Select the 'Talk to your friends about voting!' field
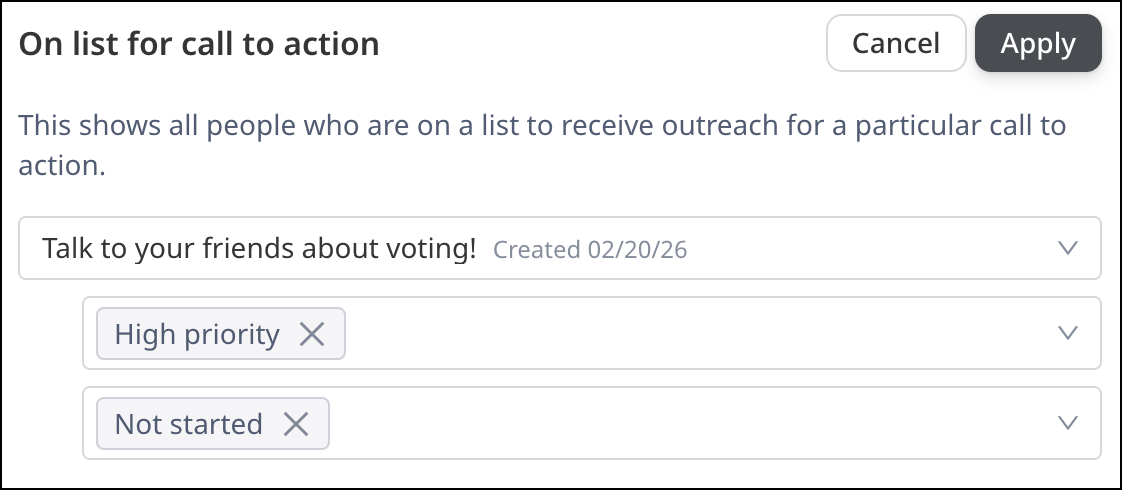This screenshot has height=490, width=1122. point(260,248)
